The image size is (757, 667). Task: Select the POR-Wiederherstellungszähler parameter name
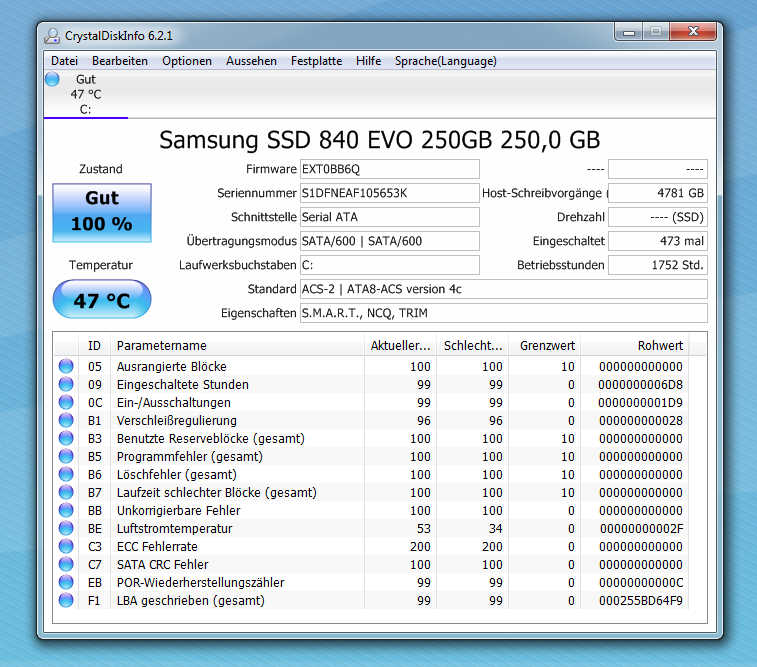coord(200,583)
